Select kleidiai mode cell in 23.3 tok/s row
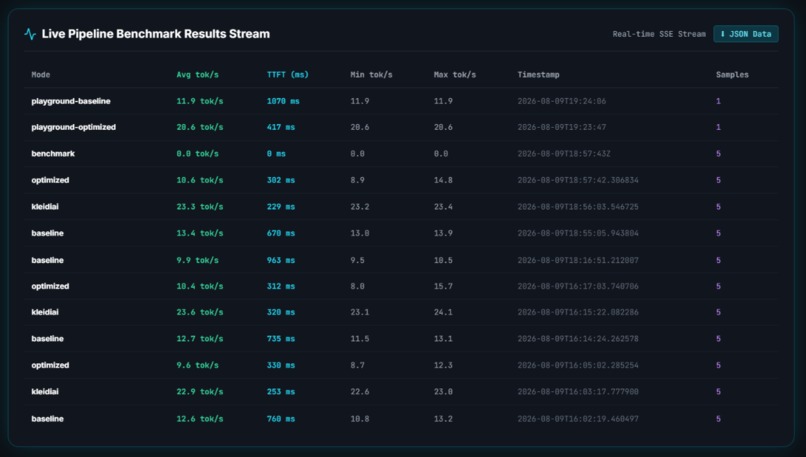The image size is (806, 457). pyautogui.click(x=45, y=207)
